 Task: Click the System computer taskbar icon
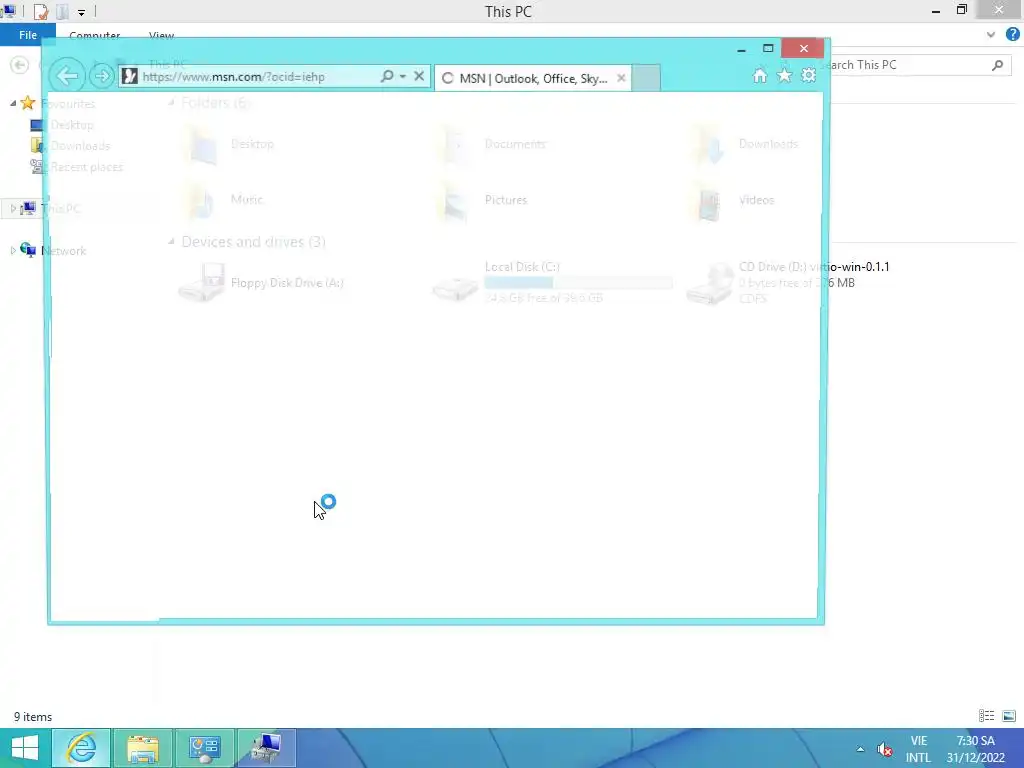tap(266, 748)
